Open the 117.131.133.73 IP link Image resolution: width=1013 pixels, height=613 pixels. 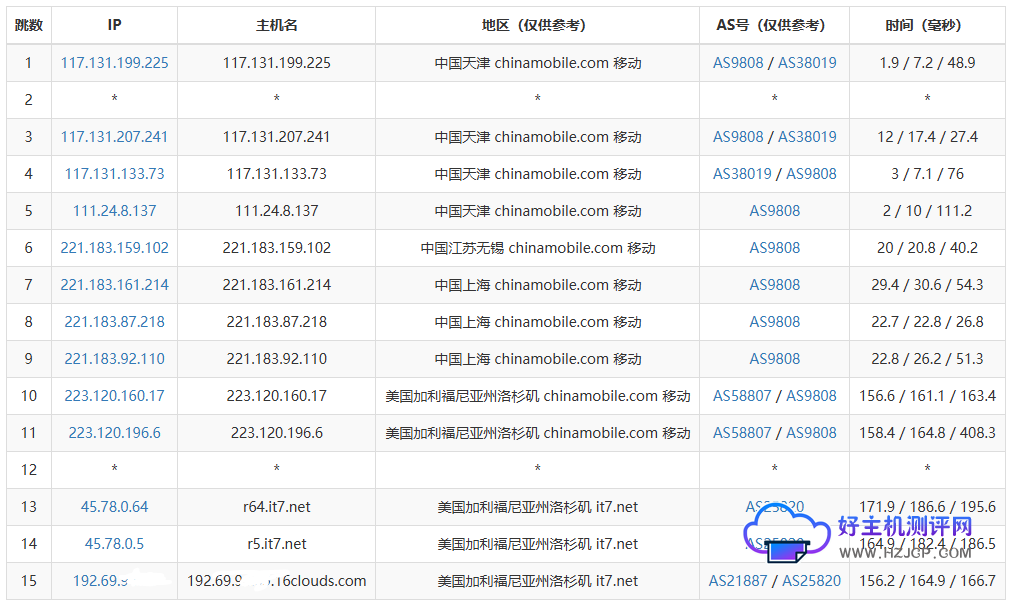[114, 174]
